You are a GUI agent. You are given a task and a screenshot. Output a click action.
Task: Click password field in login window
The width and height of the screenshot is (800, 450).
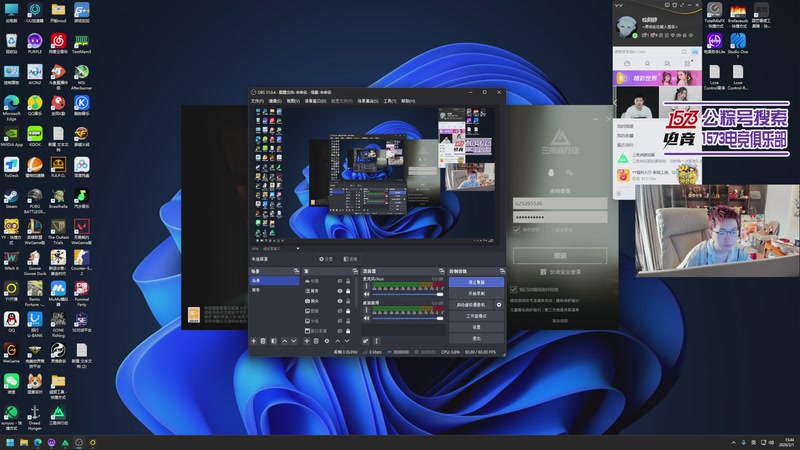560,217
